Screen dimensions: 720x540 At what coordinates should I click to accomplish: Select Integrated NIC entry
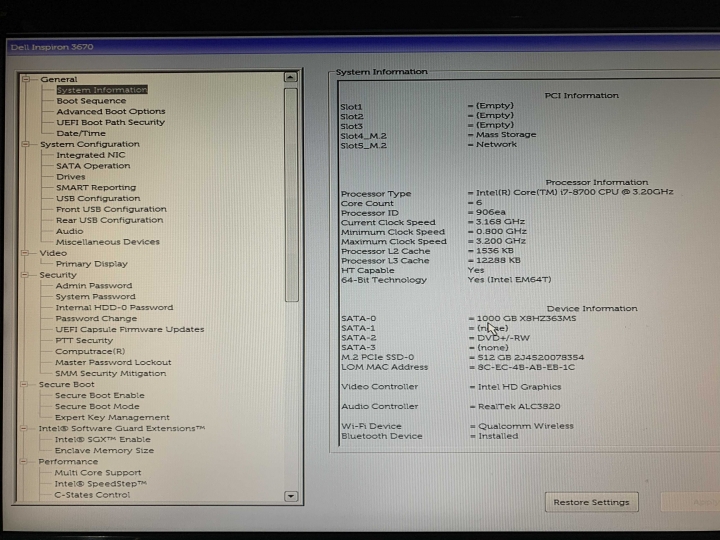[90, 155]
